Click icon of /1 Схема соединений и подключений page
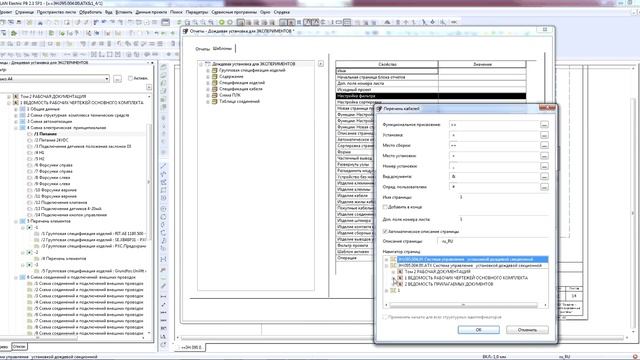640x360 pixels. [x=30, y=284]
